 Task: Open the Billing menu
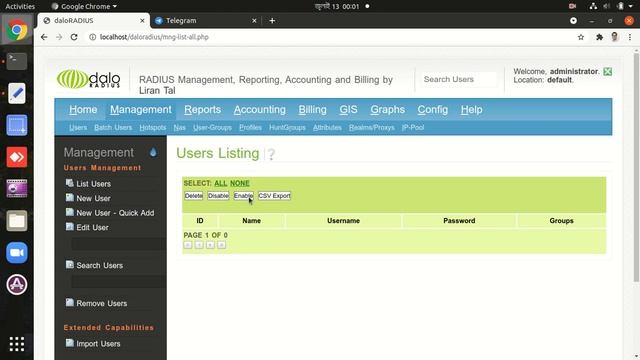pos(312,109)
